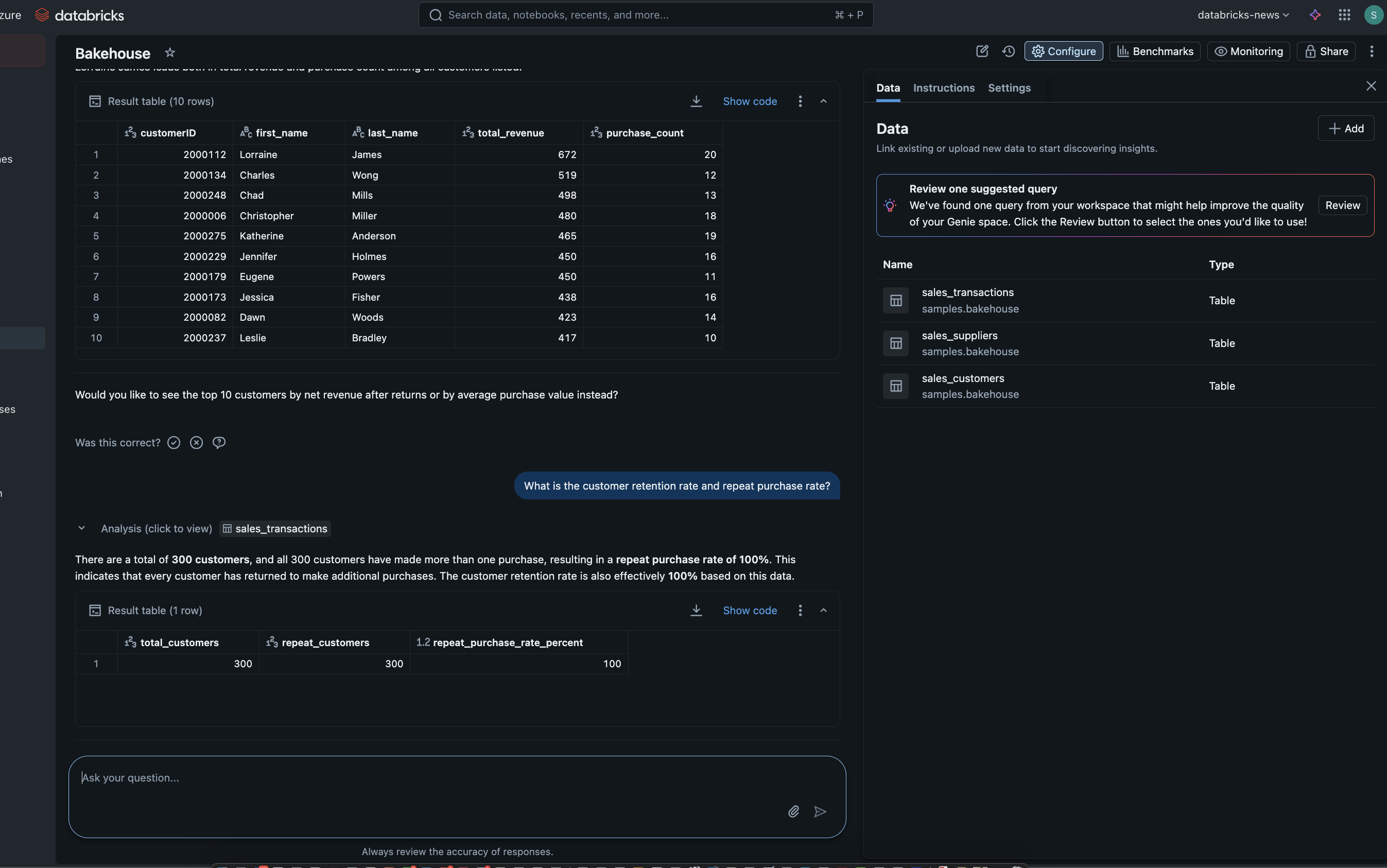
Task: Download the 10-row result table
Action: point(697,101)
